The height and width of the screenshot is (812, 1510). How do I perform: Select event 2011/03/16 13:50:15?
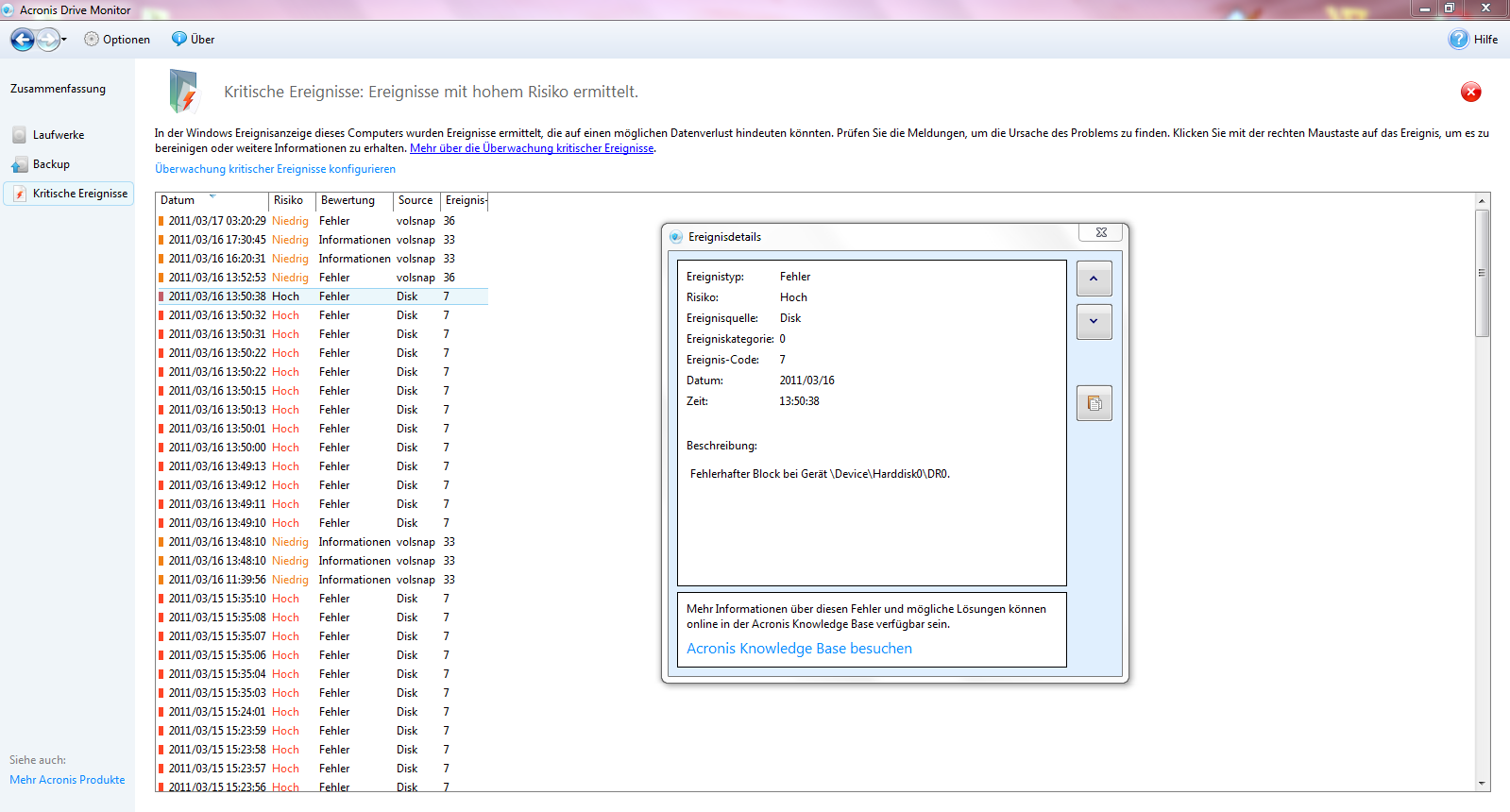(x=322, y=391)
